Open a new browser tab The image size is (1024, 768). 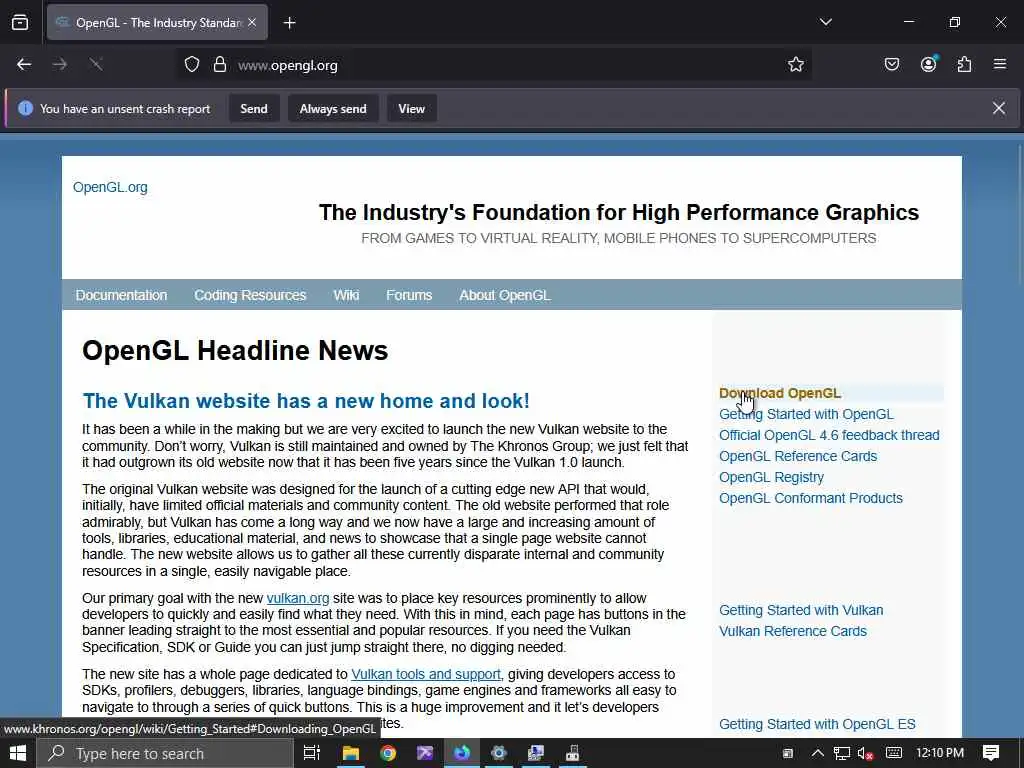point(289,23)
